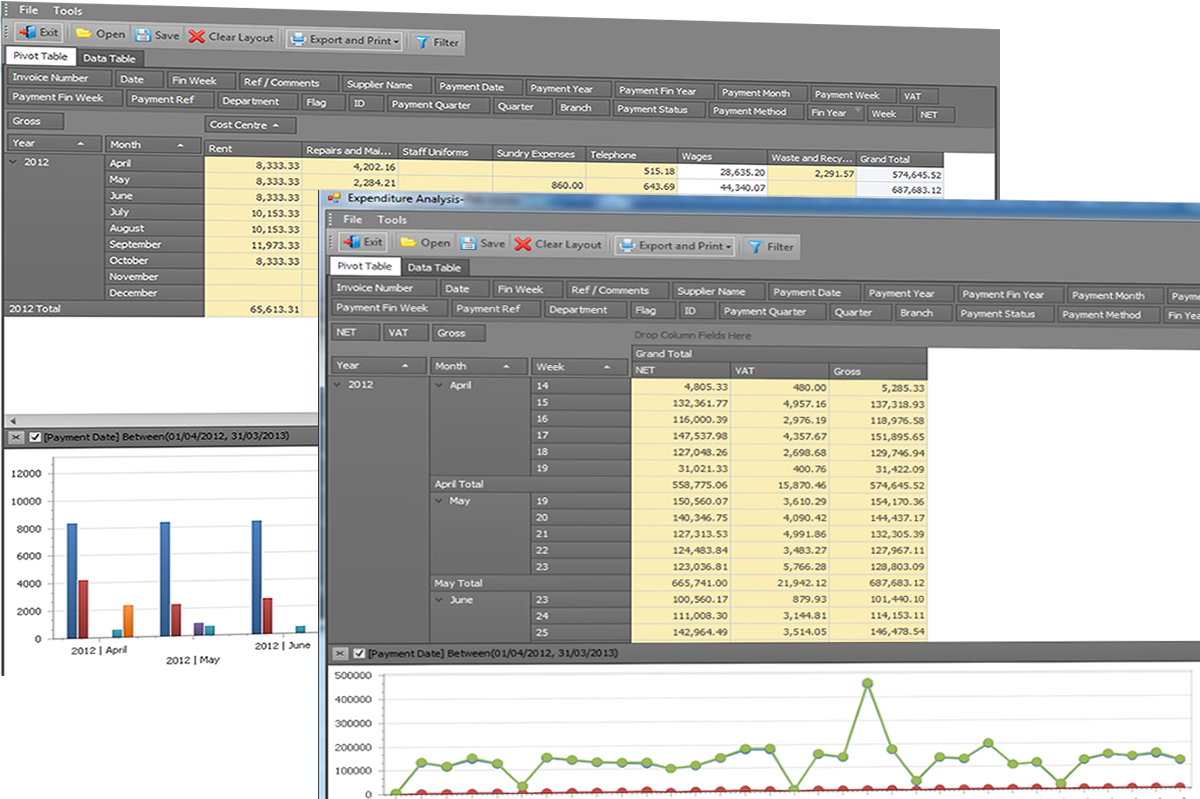Open Export and Print dropdown in the front window
Image resolution: width=1200 pixels, height=799 pixels.
[729, 246]
